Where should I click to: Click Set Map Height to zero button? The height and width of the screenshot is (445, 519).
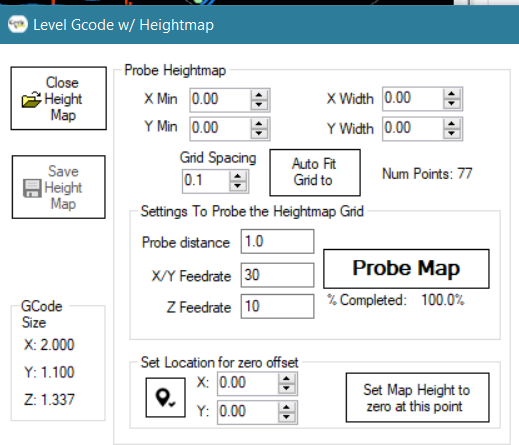click(x=417, y=398)
